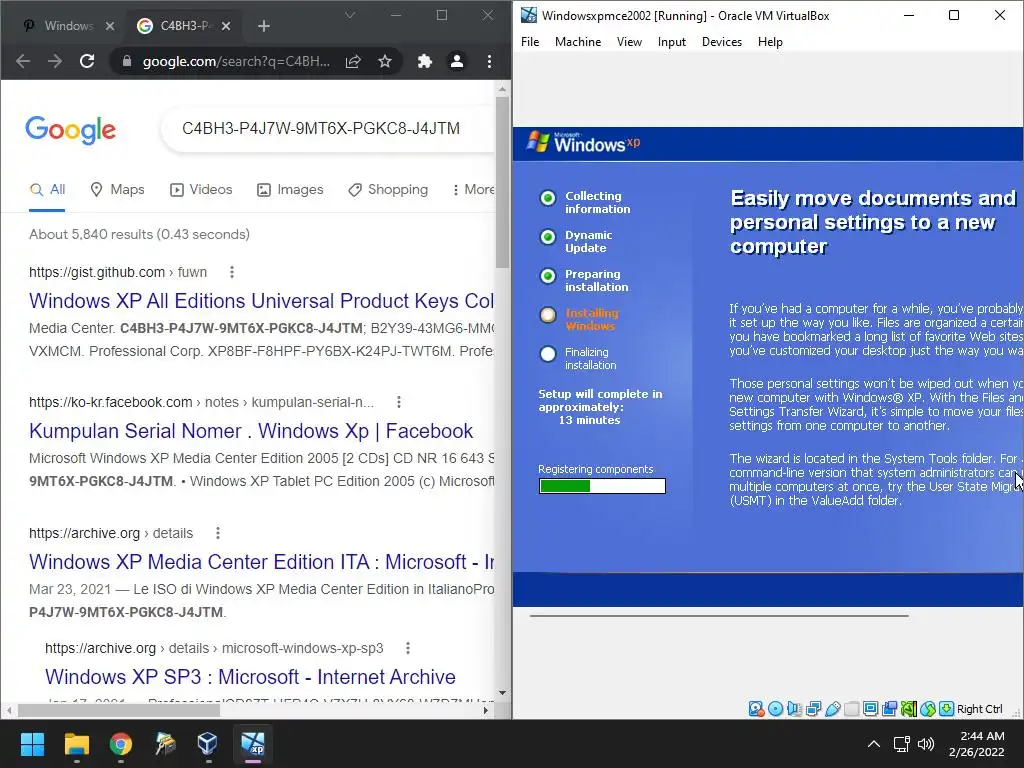Click the Google logo

click(x=71, y=130)
